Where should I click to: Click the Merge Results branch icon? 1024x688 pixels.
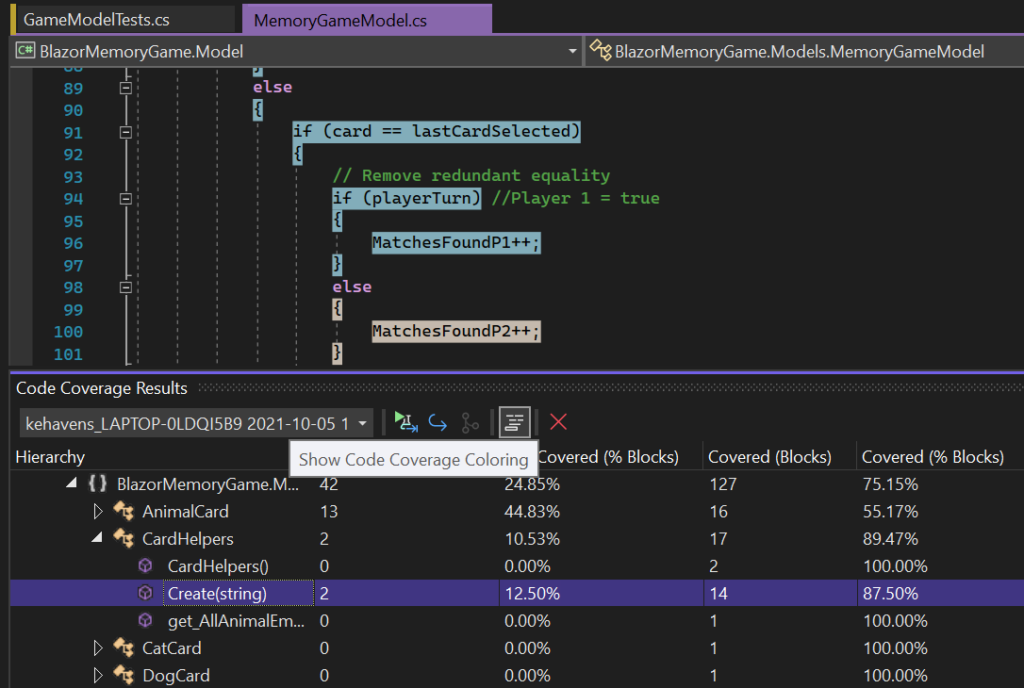[470, 422]
